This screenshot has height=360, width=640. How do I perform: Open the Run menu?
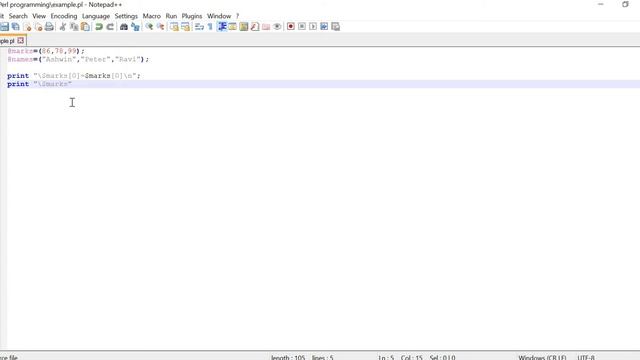click(171, 16)
